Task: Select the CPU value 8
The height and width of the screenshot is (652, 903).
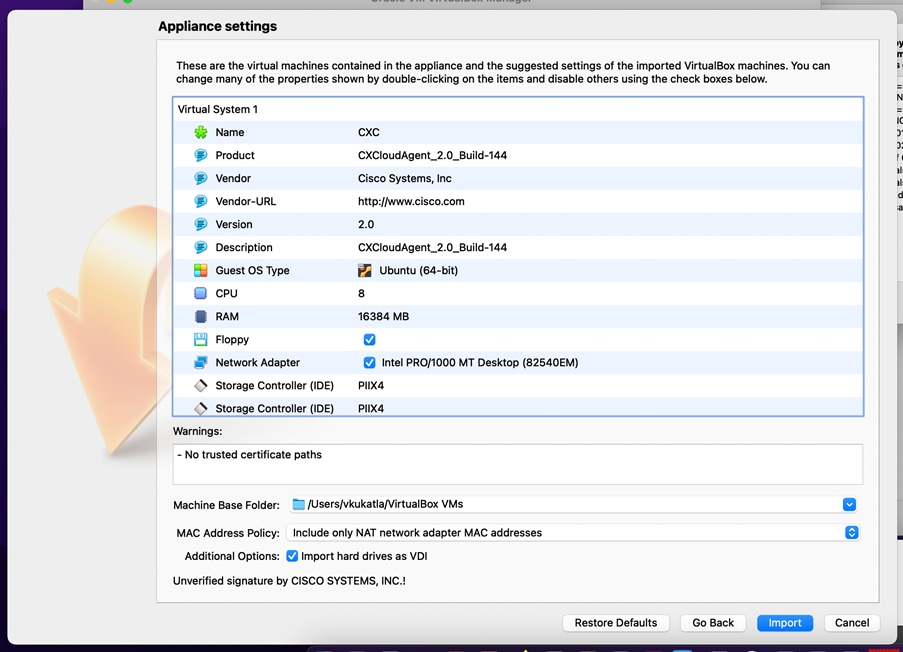Action: (361, 294)
